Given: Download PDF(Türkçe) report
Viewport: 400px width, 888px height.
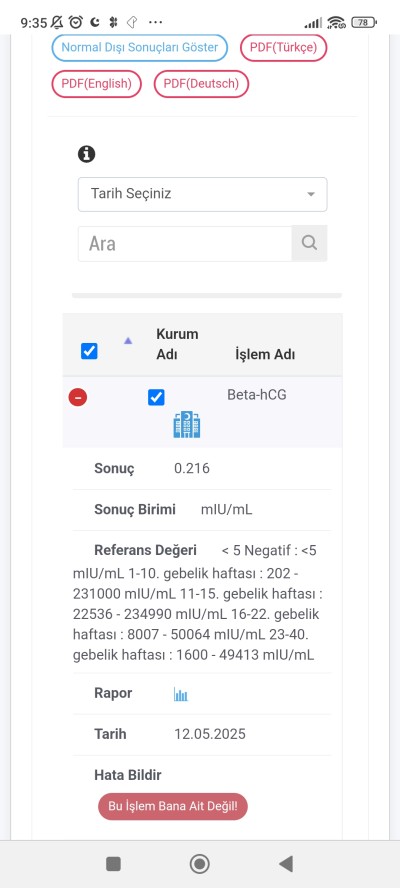Looking at the screenshot, I should [284, 48].
